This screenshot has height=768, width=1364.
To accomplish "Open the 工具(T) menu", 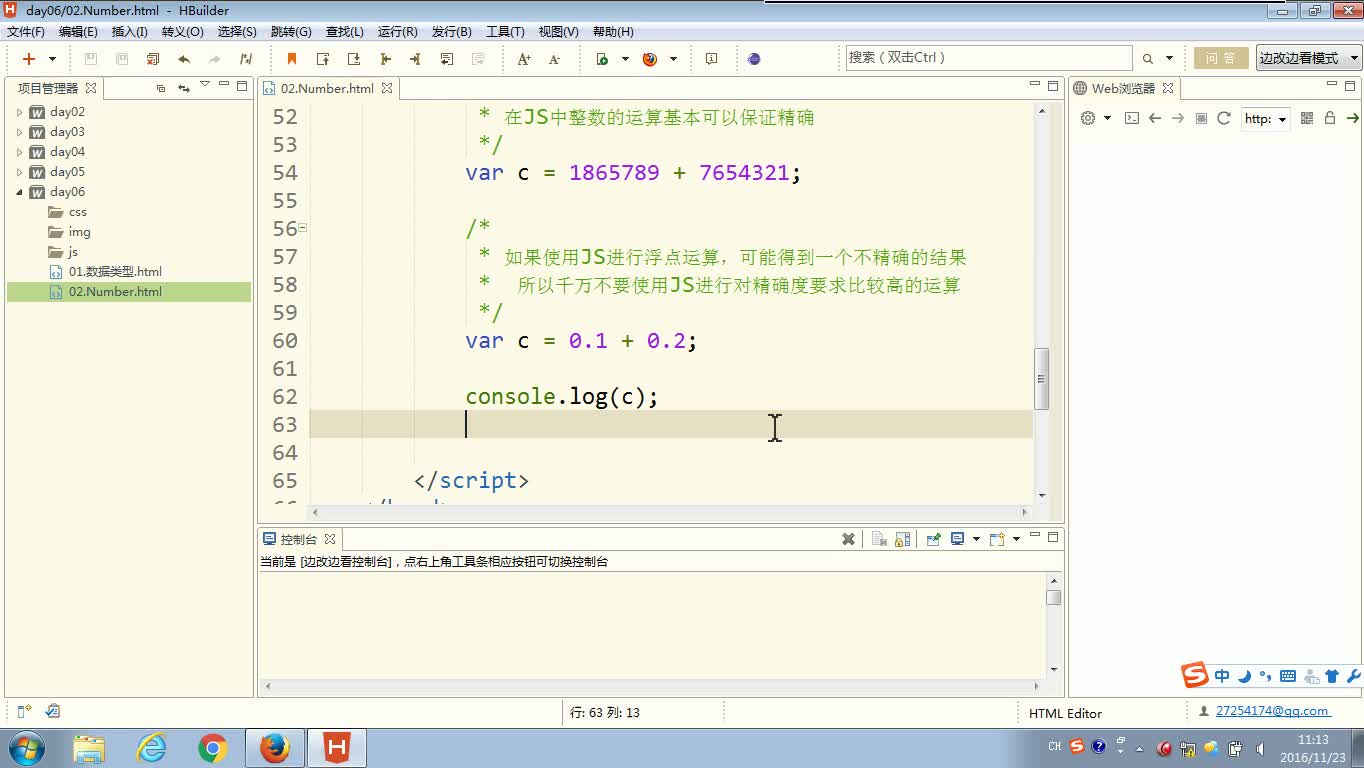I will (x=505, y=32).
